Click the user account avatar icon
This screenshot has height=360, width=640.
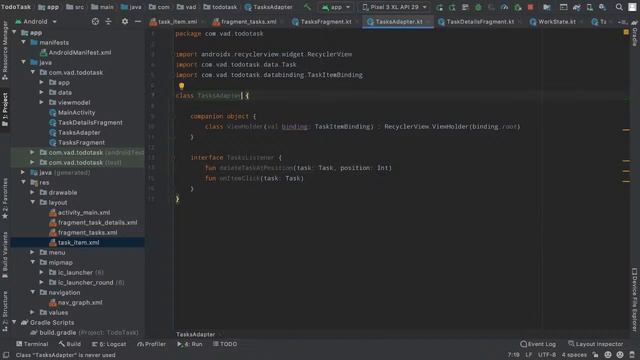tap(632, 7)
